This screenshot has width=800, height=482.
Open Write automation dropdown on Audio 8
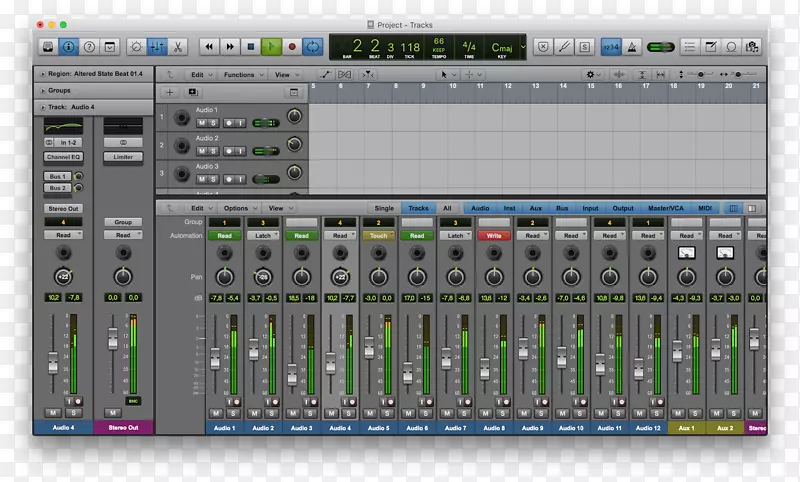493,236
